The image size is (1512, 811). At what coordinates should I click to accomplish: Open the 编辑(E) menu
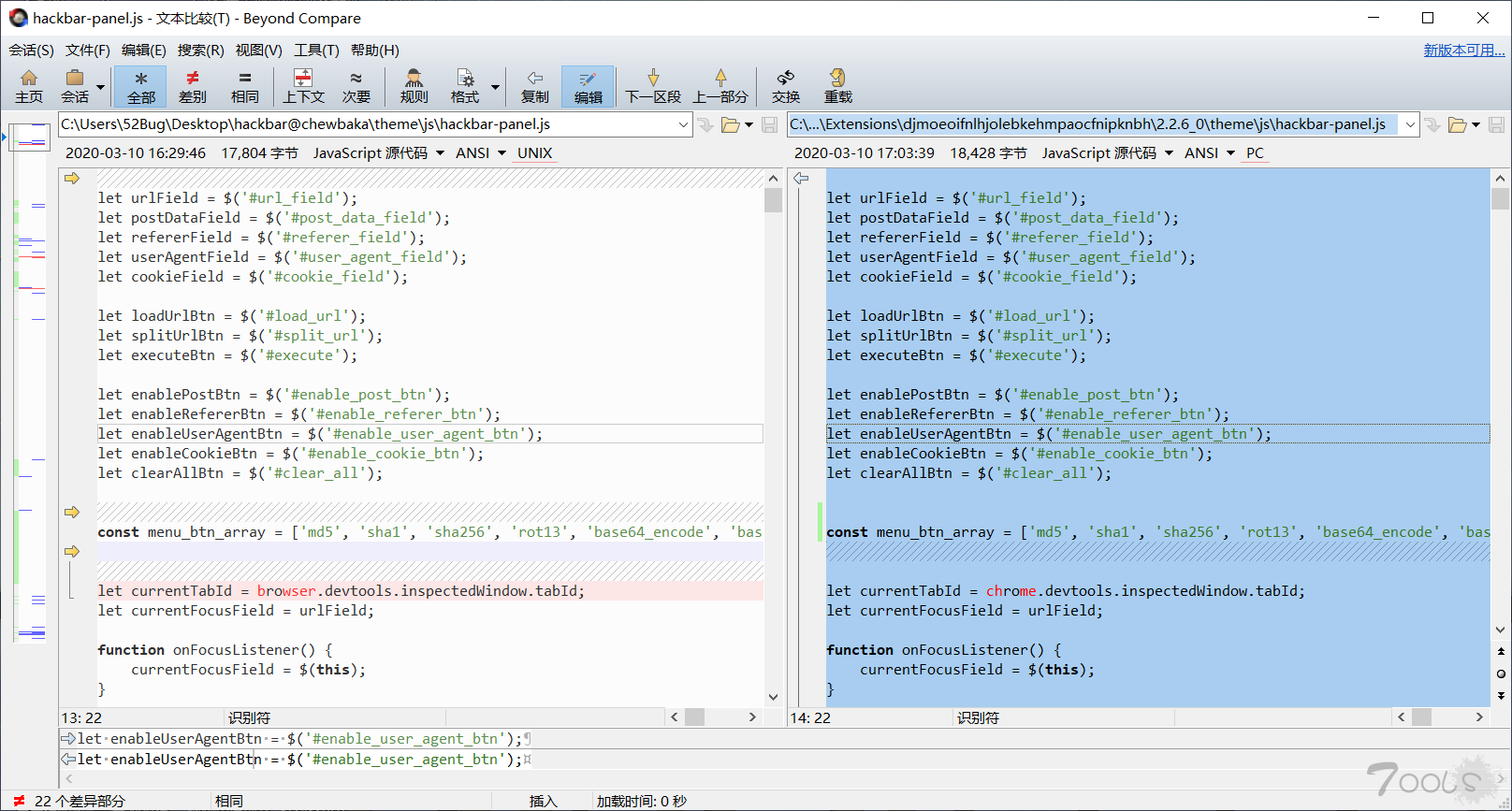[144, 51]
